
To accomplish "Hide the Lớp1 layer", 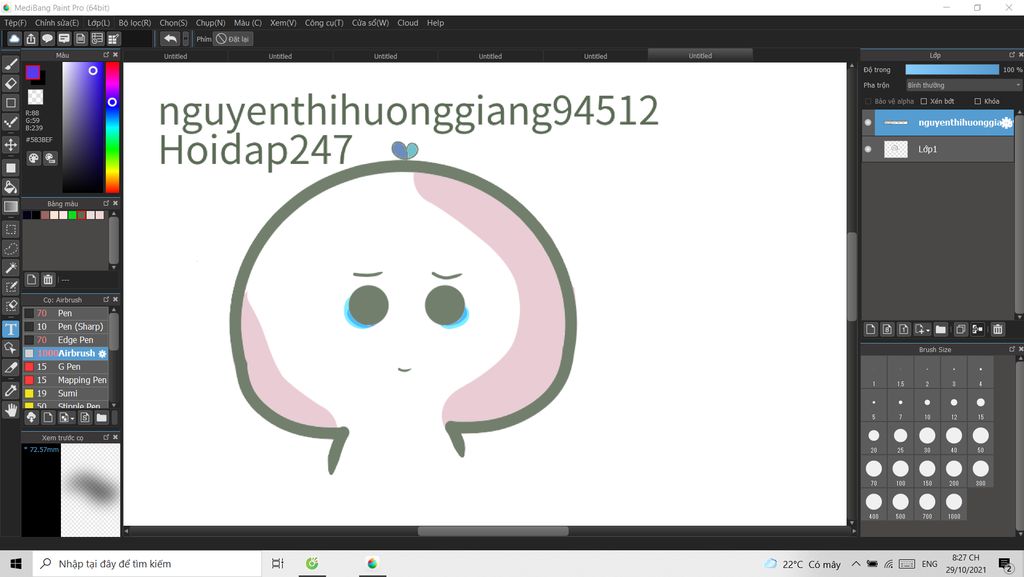I will 868,149.
